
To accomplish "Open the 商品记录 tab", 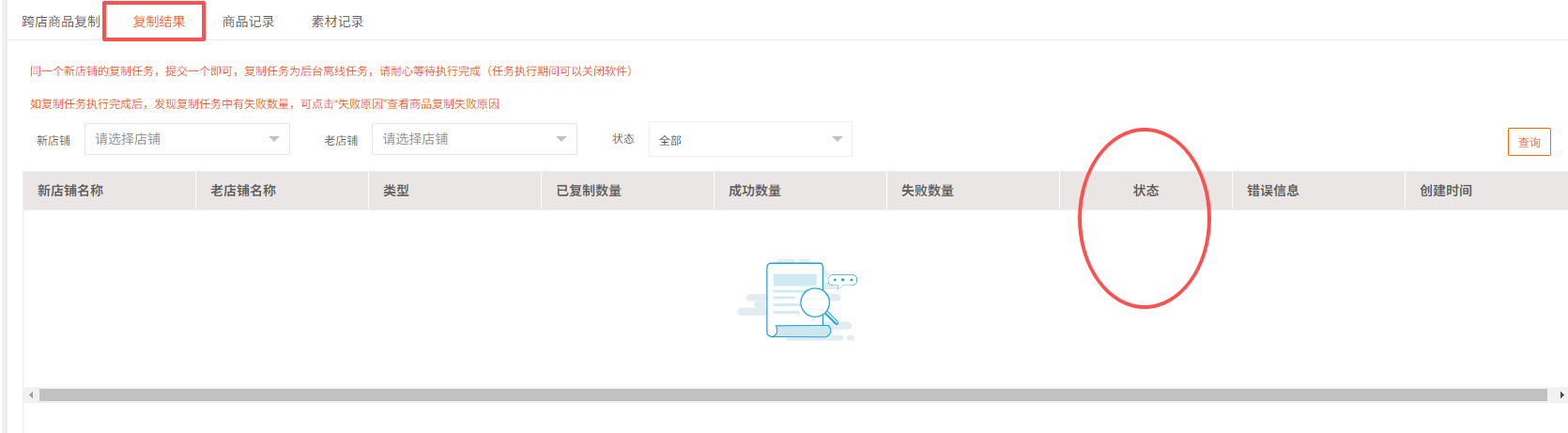I will click(x=248, y=22).
